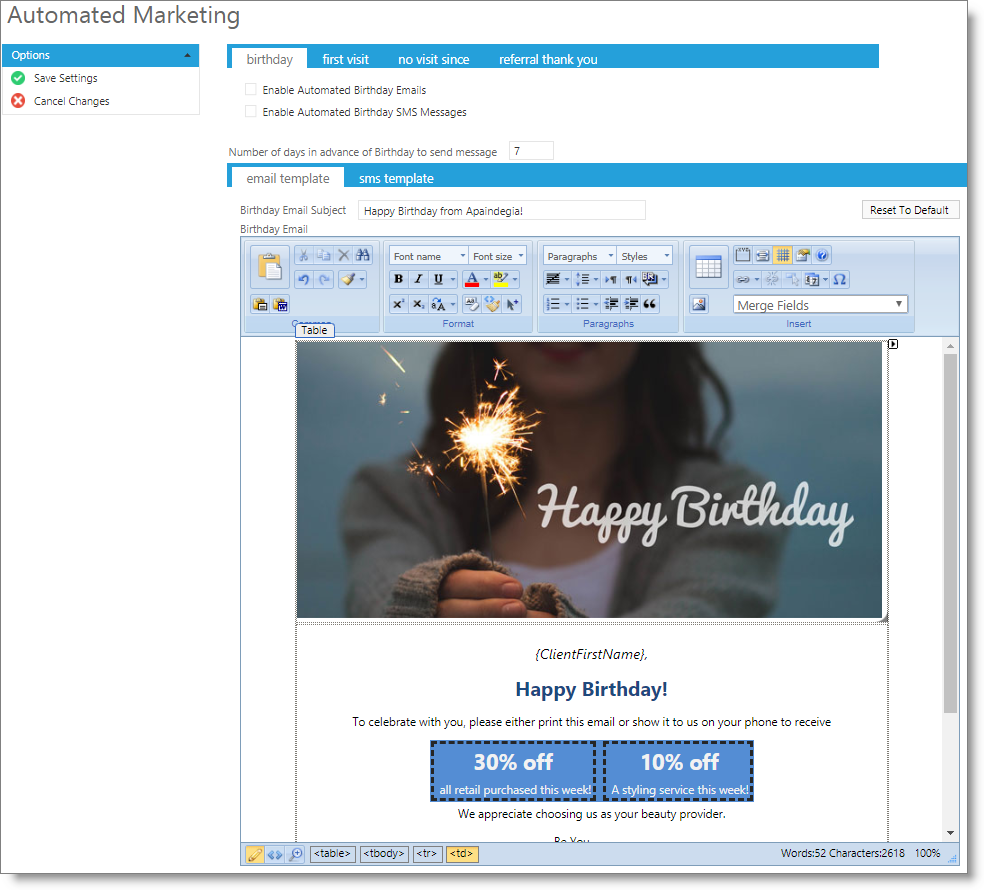The width and height of the screenshot is (984, 890).
Task: Click the 30% off coupon box
Action: [x=513, y=771]
